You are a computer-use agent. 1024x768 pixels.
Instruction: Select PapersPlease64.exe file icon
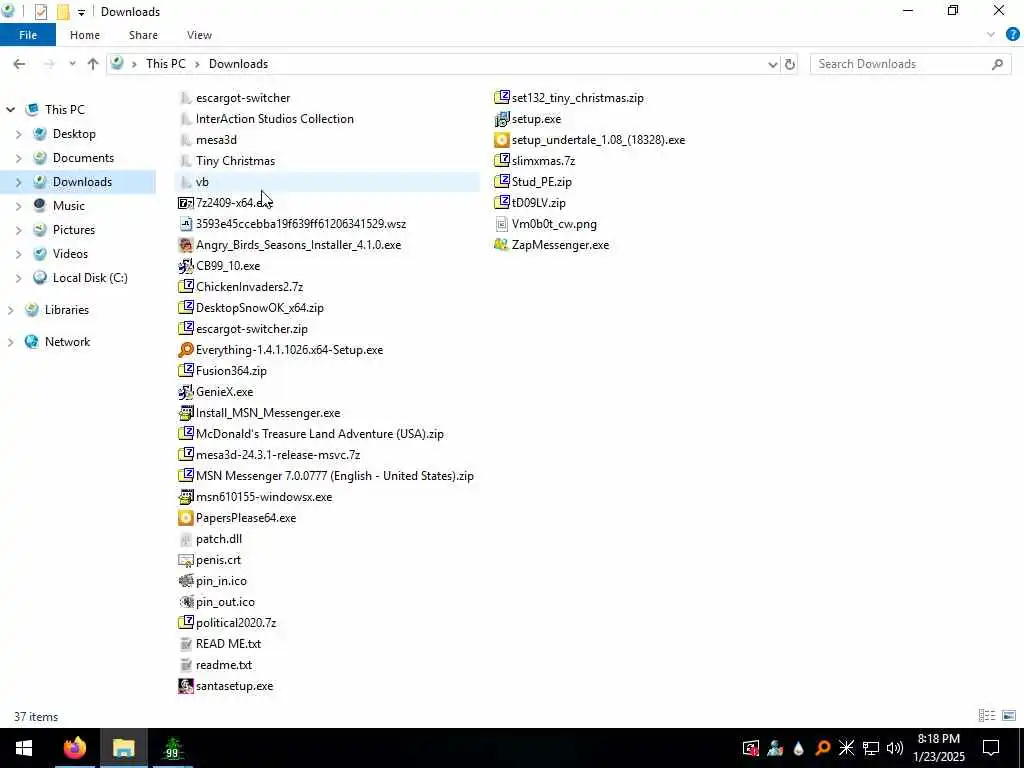[185, 518]
